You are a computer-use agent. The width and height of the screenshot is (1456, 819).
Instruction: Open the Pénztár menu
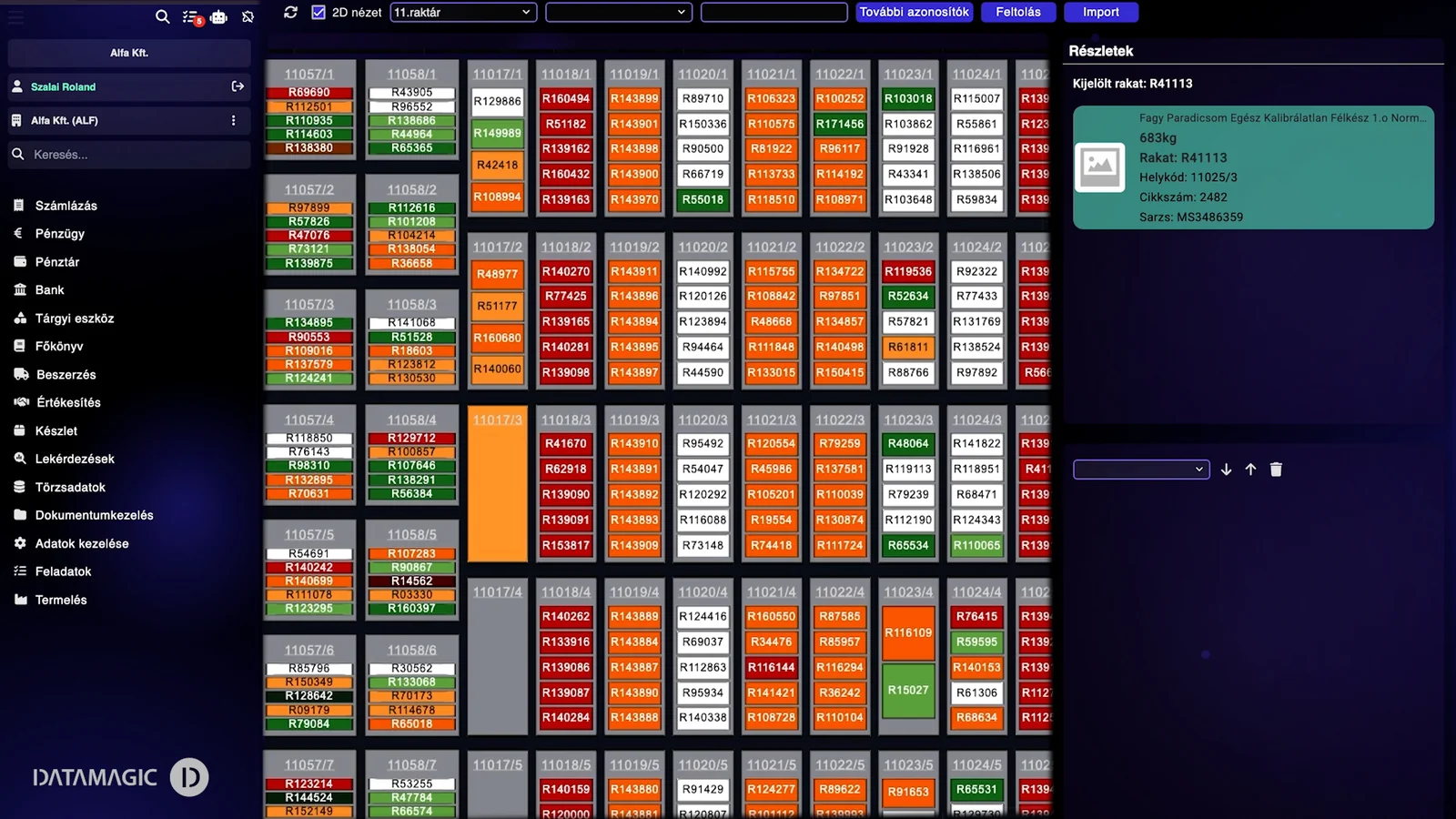pos(56,262)
